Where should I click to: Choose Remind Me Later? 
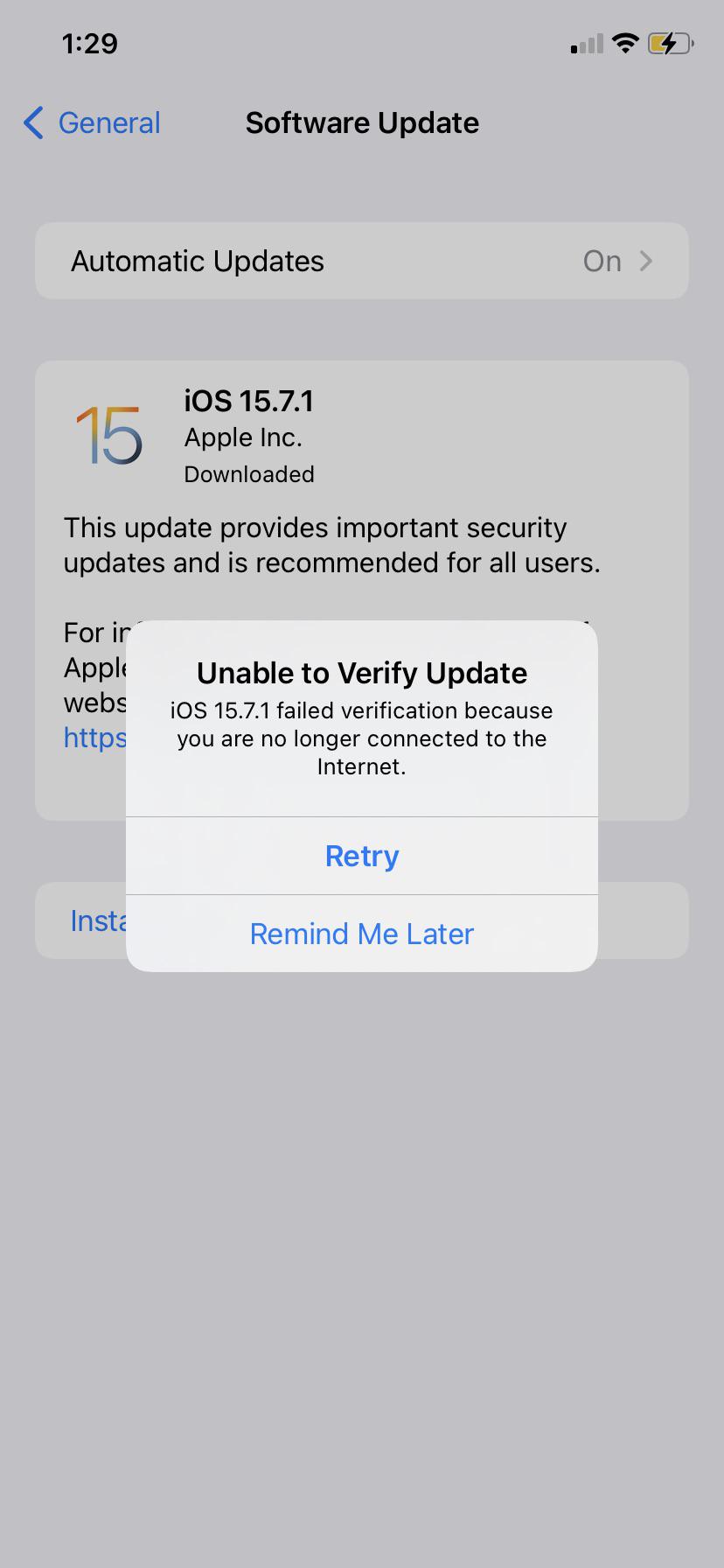tap(362, 934)
